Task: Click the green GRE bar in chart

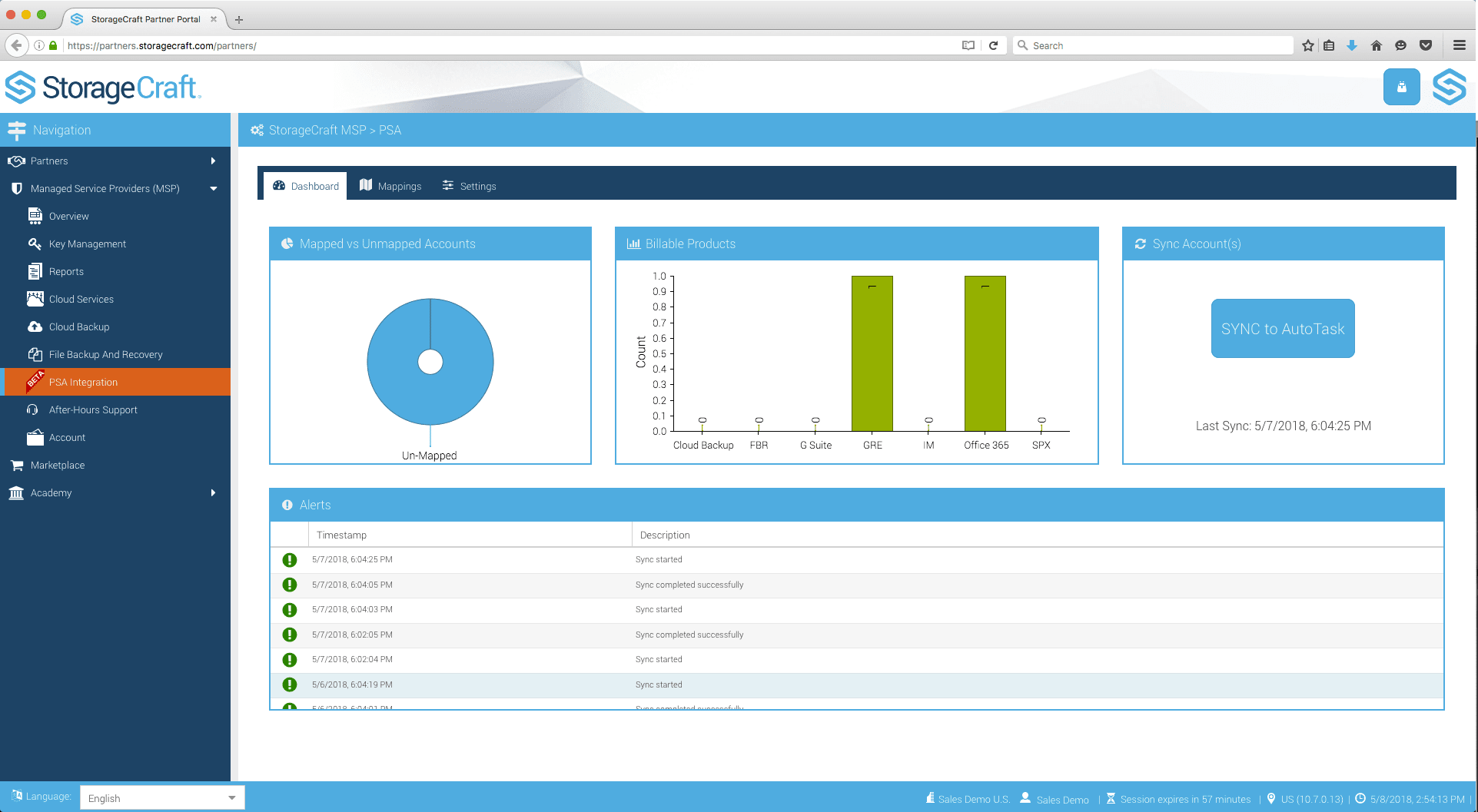Action: (872, 353)
